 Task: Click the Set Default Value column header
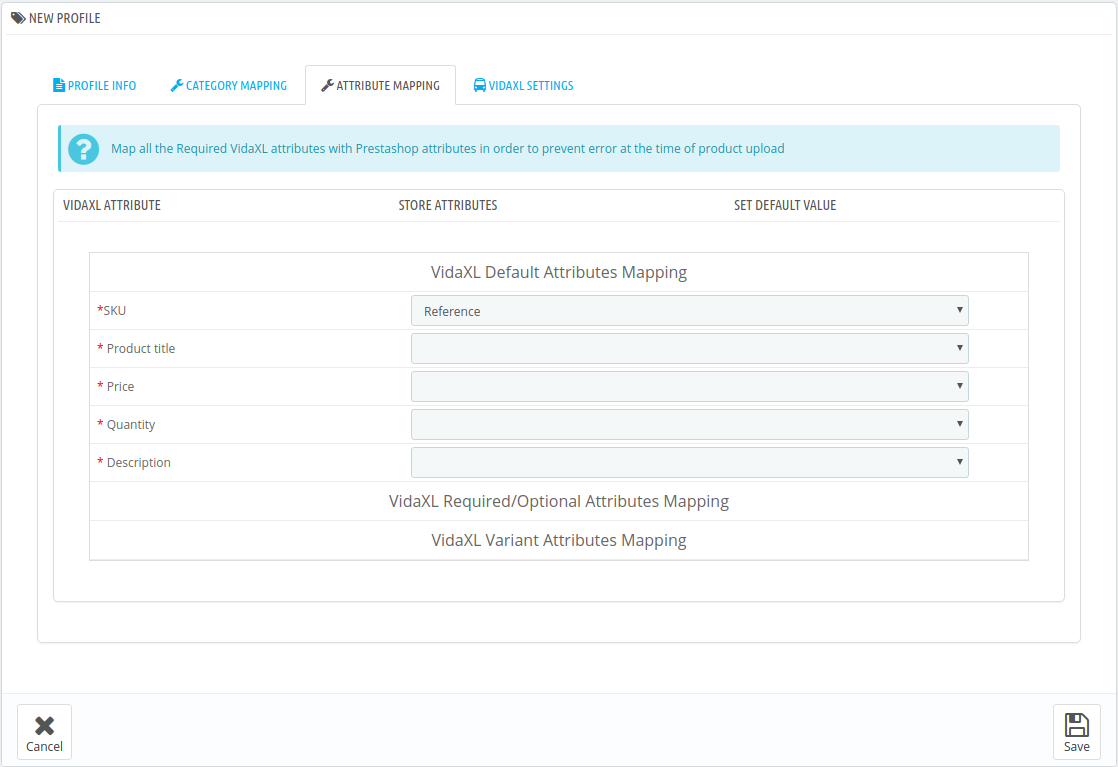[785, 205]
